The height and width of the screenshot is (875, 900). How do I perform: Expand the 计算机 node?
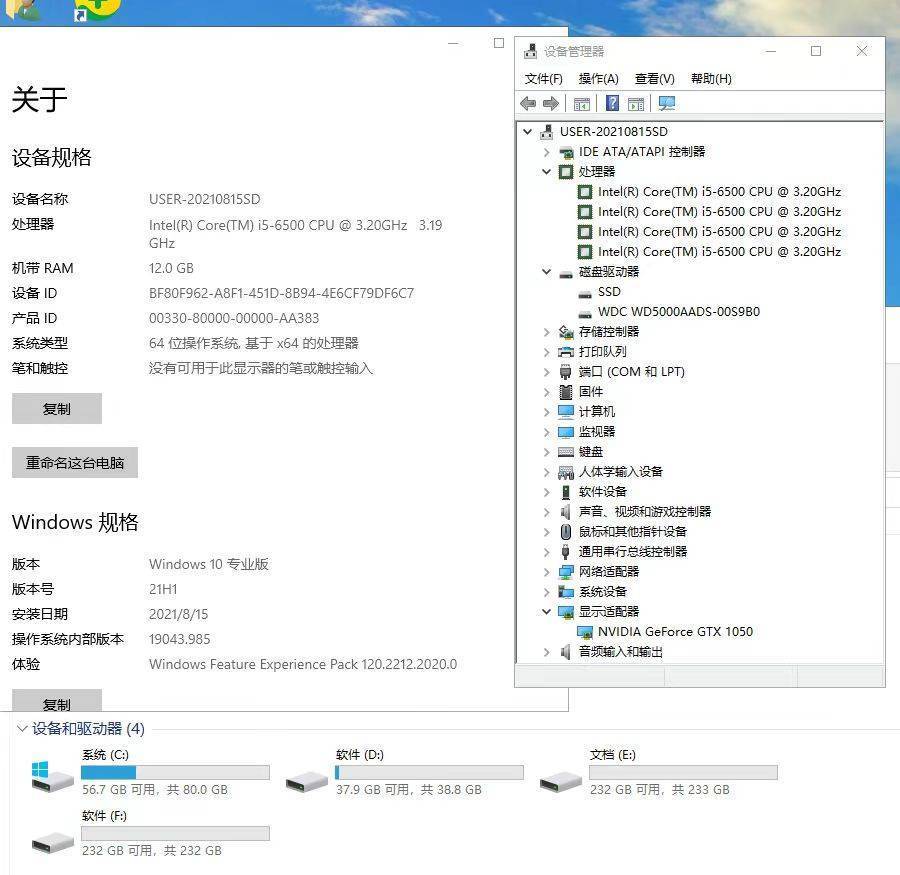(546, 412)
